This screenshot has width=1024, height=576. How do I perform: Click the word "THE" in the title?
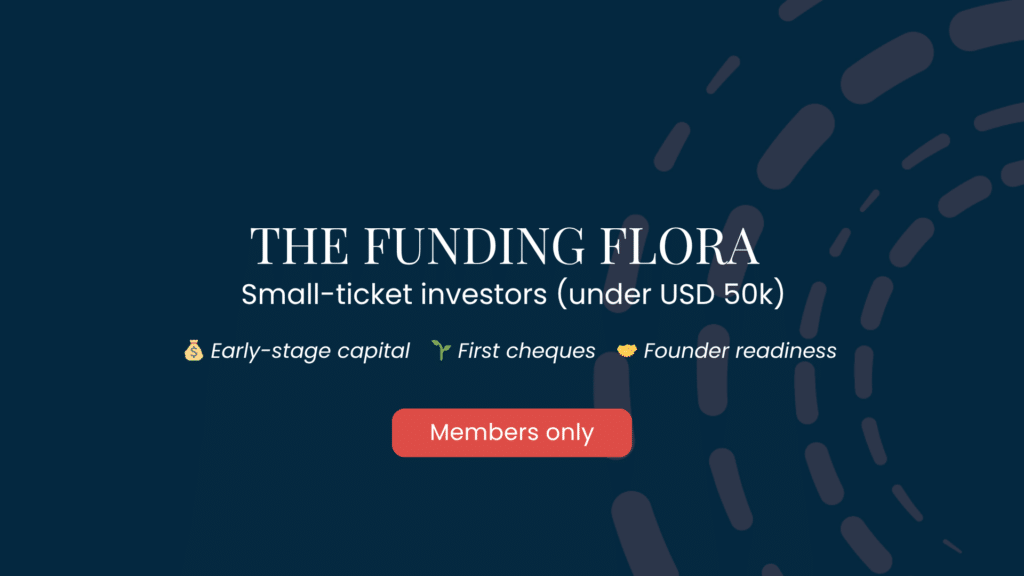(291, 246)
